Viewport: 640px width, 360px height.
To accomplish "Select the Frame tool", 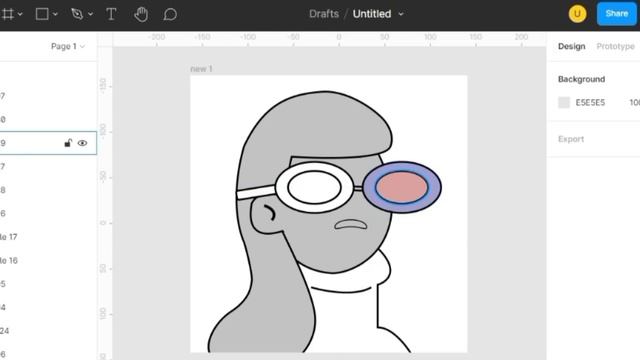I will coord(7,14).
